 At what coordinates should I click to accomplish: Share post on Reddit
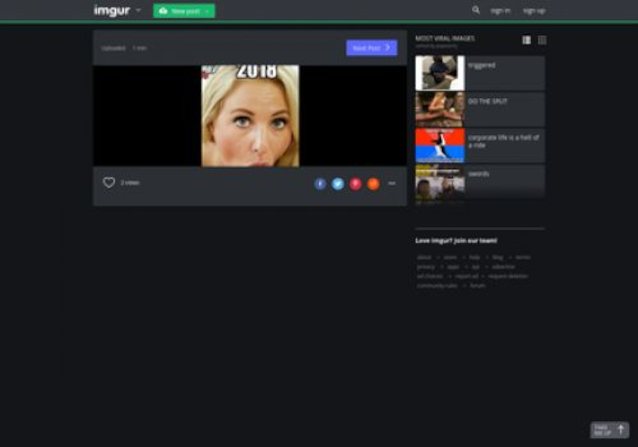coord(373,184)
